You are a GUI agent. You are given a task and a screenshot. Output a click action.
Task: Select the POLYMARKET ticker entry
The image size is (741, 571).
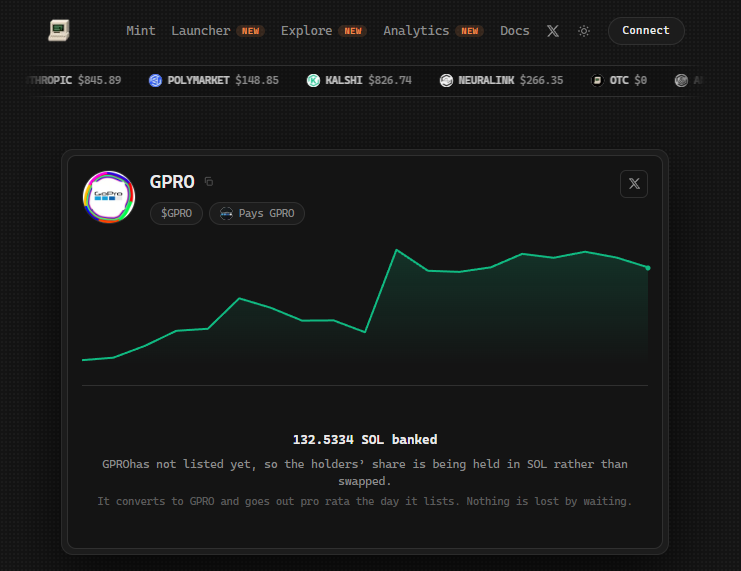pyautogui.click(x=214, y=80)
